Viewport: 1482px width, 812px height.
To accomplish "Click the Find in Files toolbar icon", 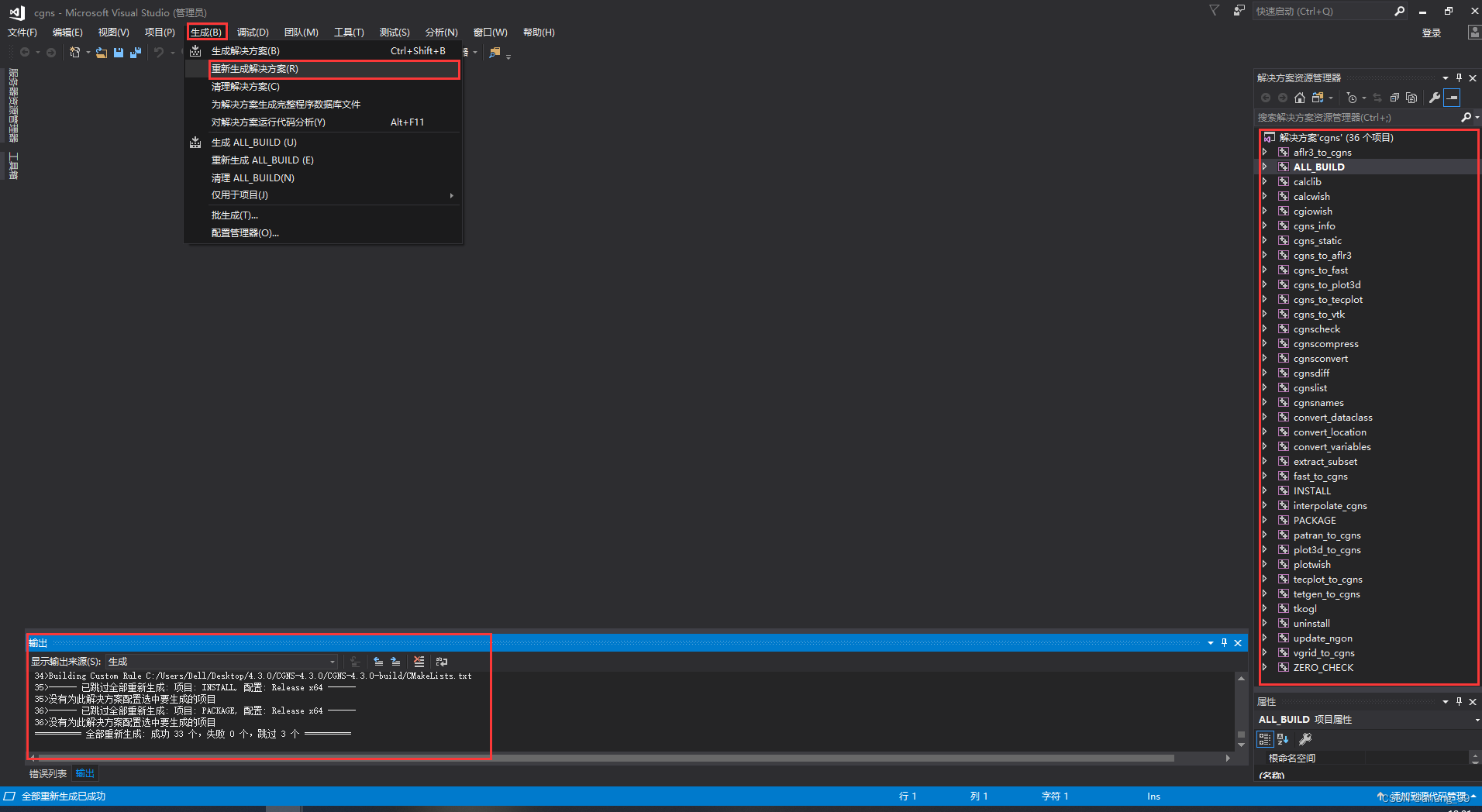I will 495,52.
